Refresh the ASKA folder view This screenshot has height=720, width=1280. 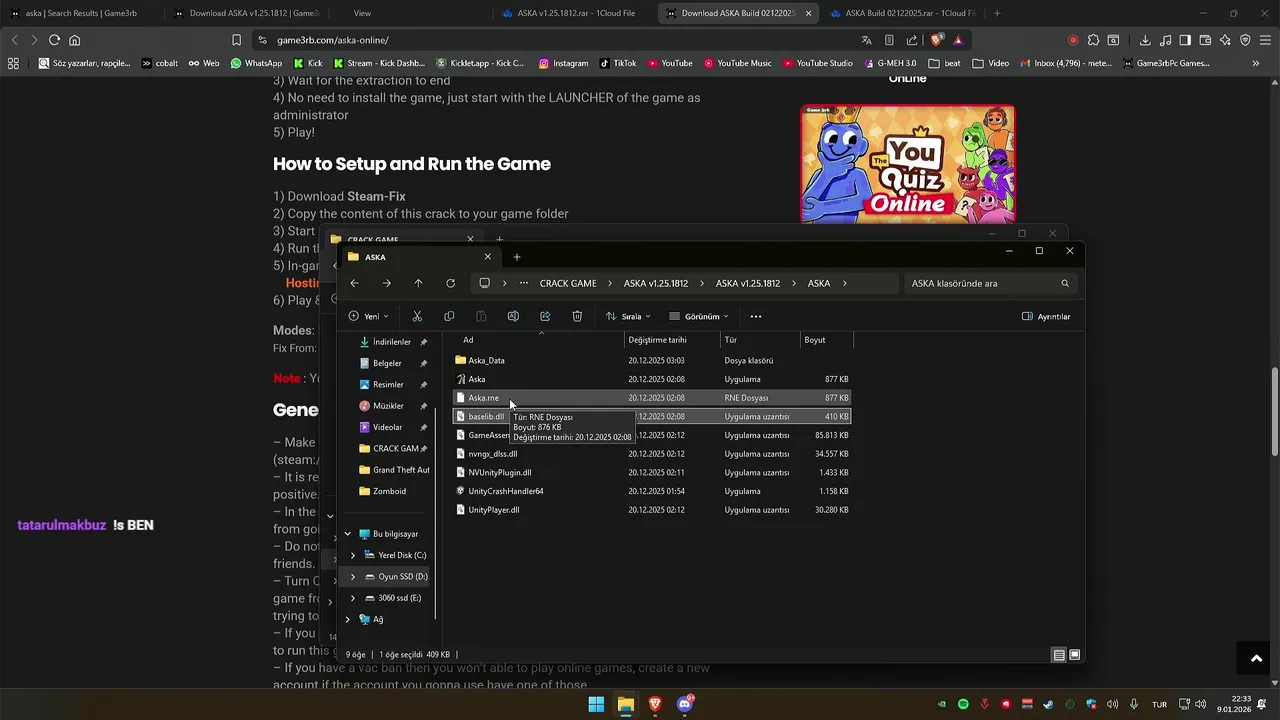(x=450, y=283)
